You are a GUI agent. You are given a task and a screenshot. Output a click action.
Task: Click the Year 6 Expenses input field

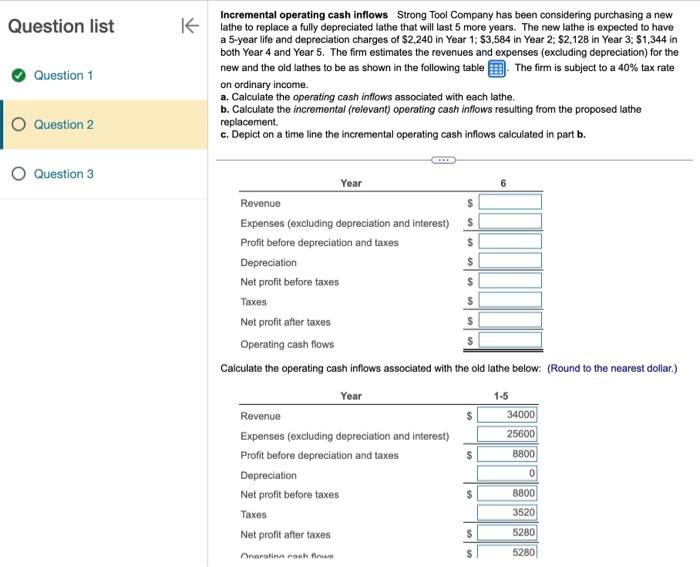[x=510, y=221]
